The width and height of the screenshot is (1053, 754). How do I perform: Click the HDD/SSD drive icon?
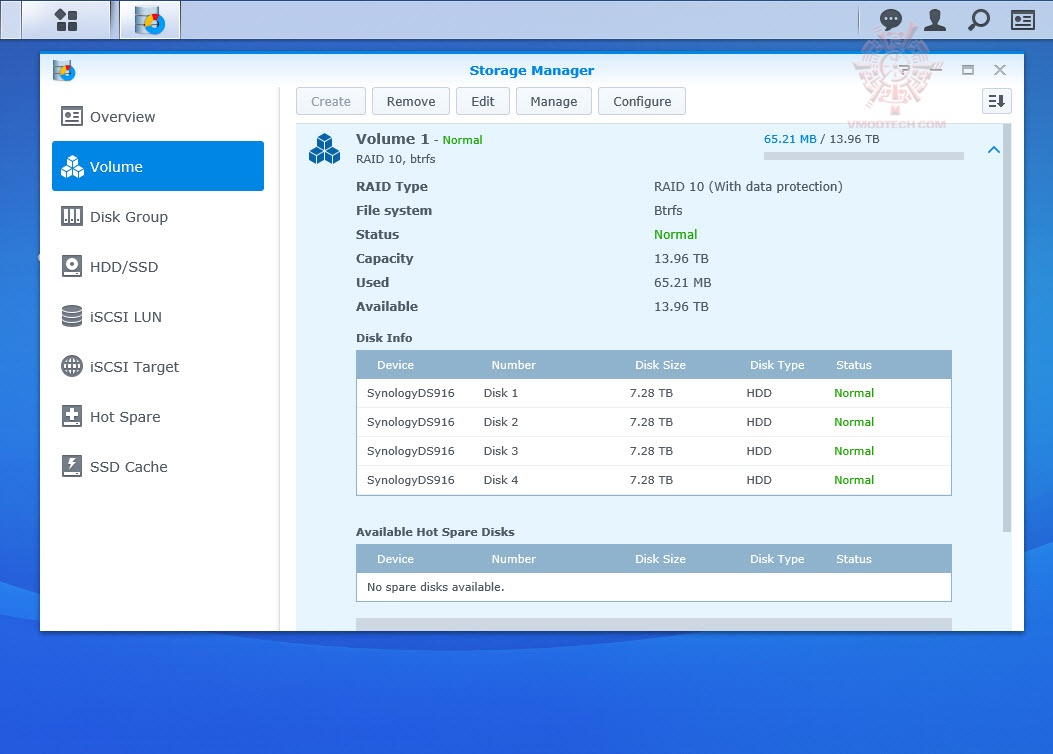[72, 267]
